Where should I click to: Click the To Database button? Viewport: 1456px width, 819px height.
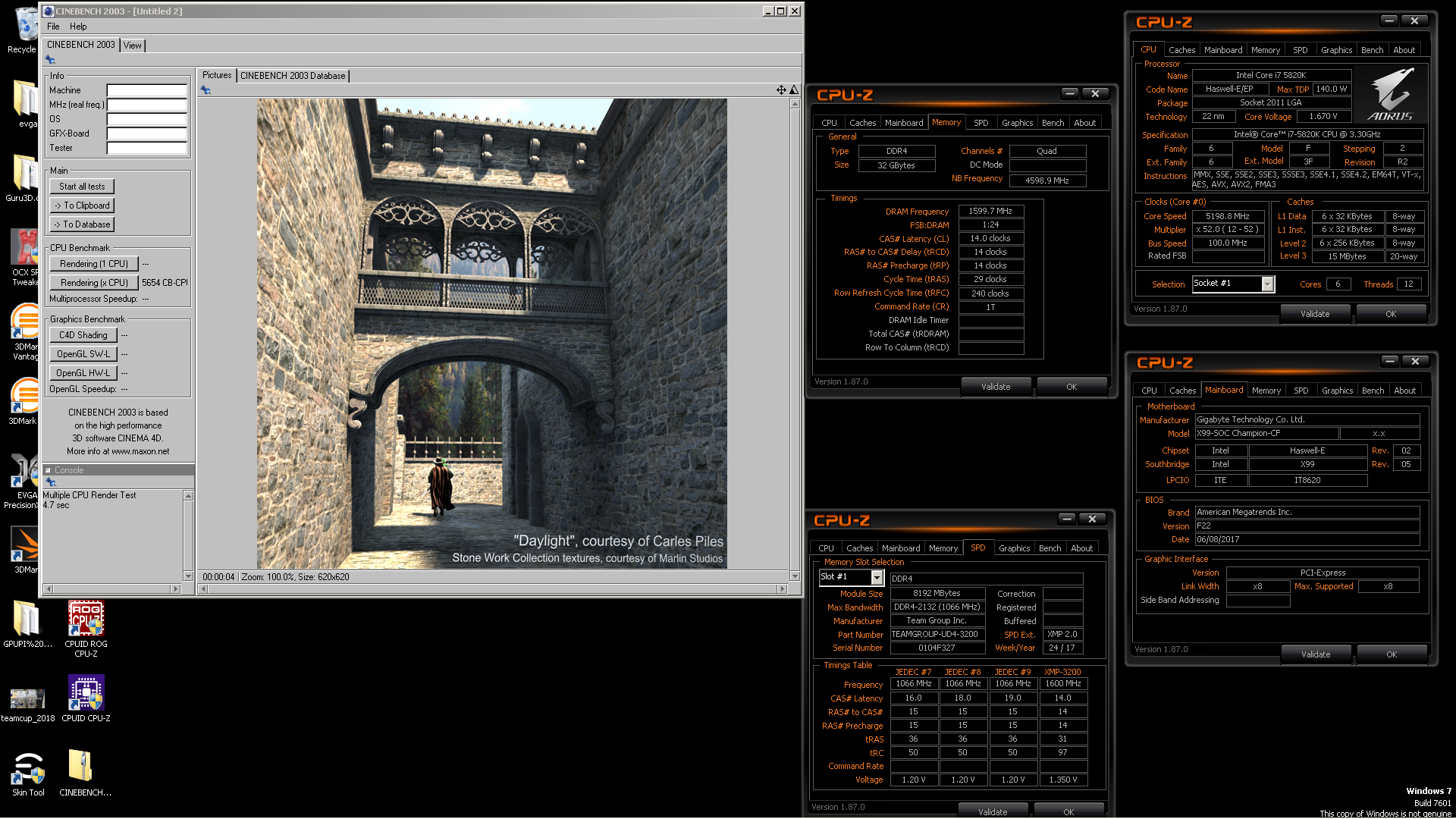82,224
